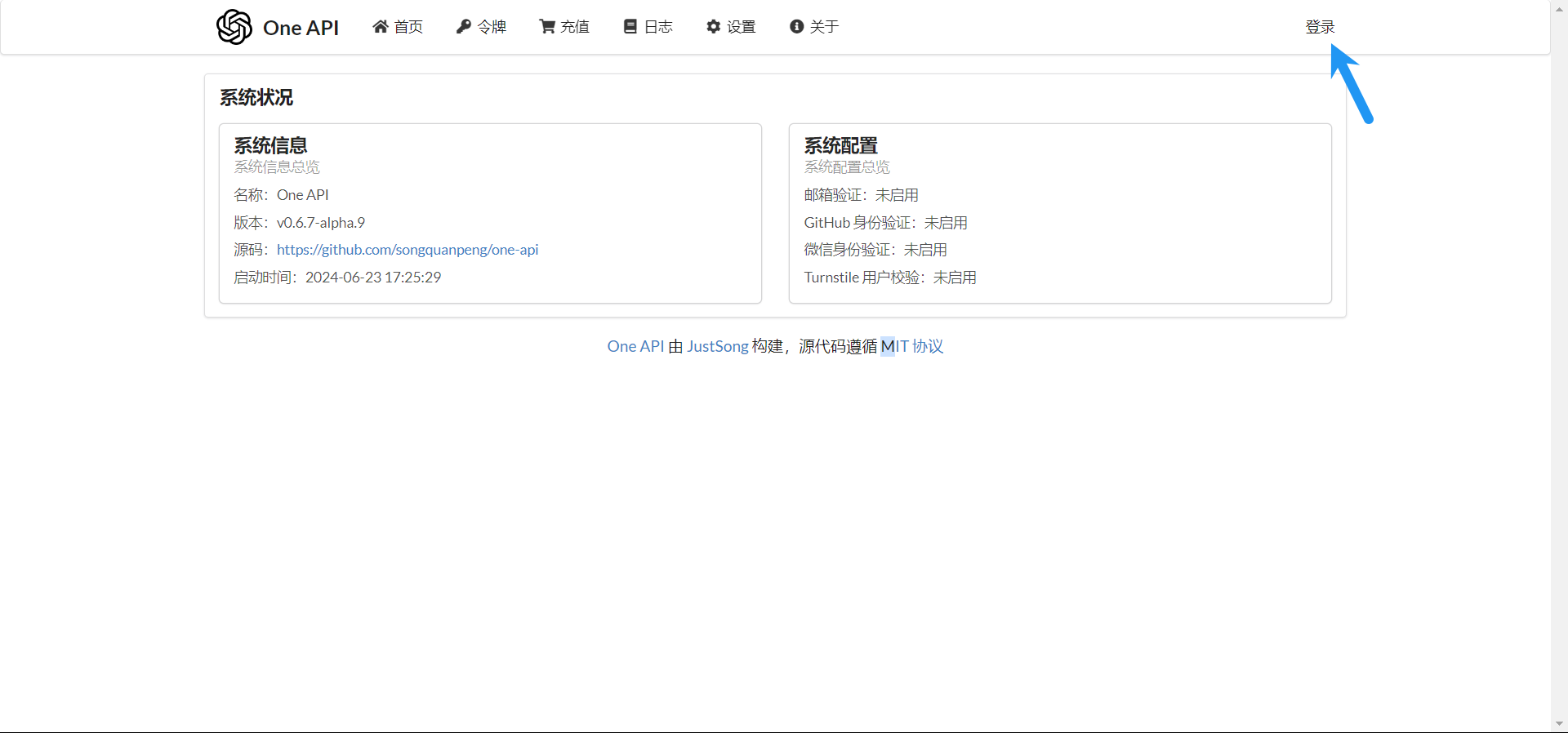The image size is (1568, 733).
Task: Select the 首页 text label in navigation
Action: (408, 27)
